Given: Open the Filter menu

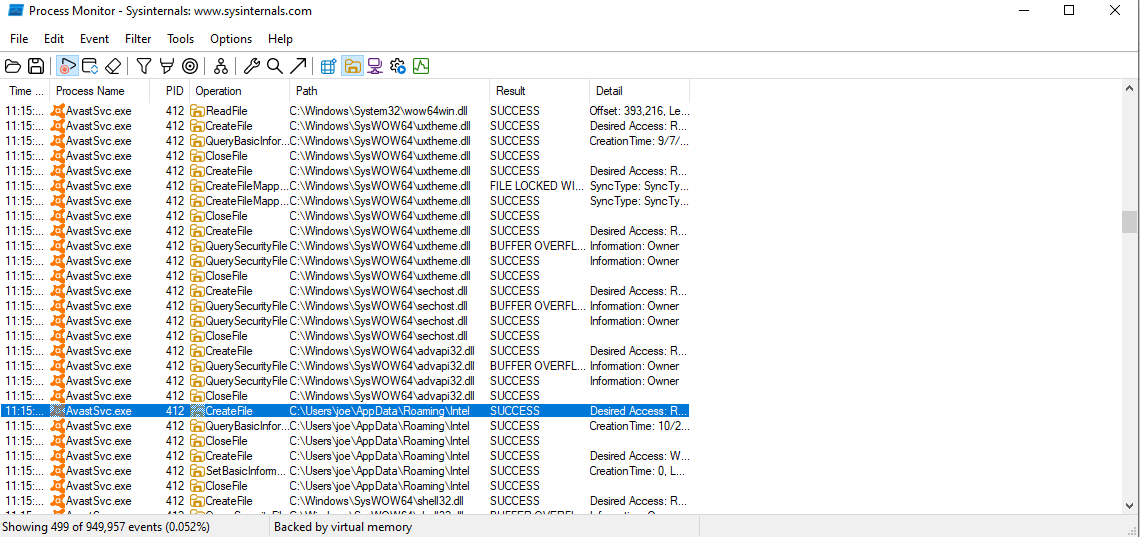Looking at the screenshot, I should pos(138,39).
